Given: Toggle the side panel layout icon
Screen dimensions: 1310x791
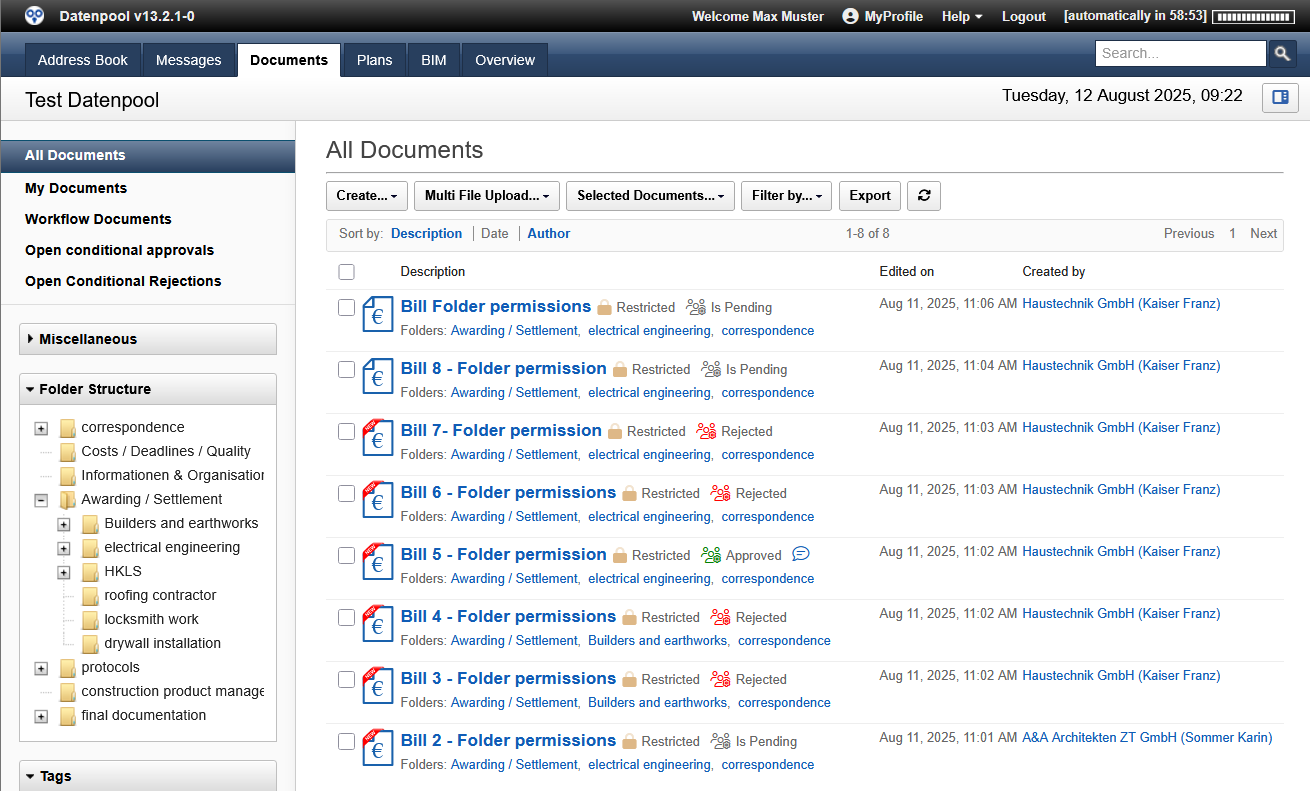Looking at the screenshot, I should click(x=1280, y=98).
